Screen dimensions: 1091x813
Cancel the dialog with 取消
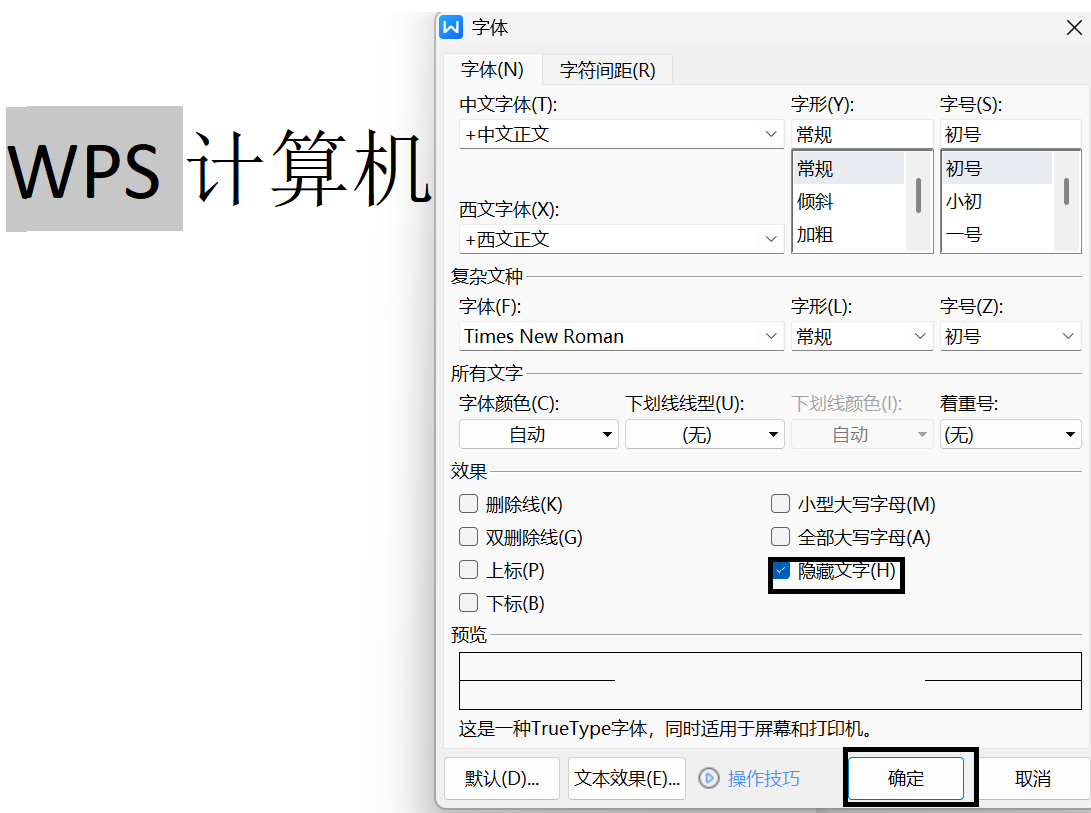pyautogui.click(x=1033, y=778)
